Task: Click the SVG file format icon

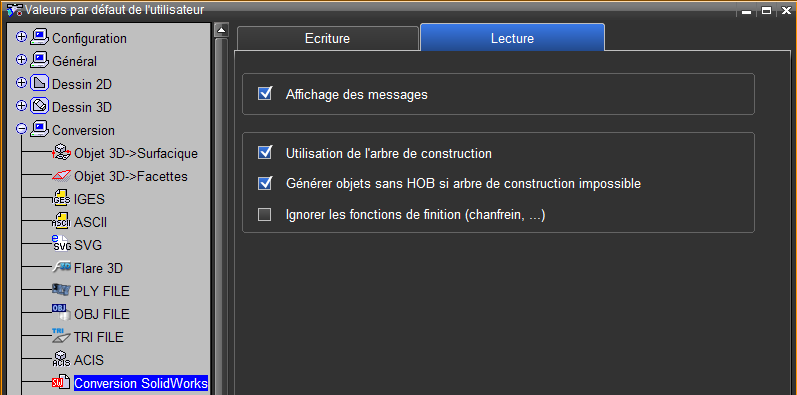Action: click(61, 245)
